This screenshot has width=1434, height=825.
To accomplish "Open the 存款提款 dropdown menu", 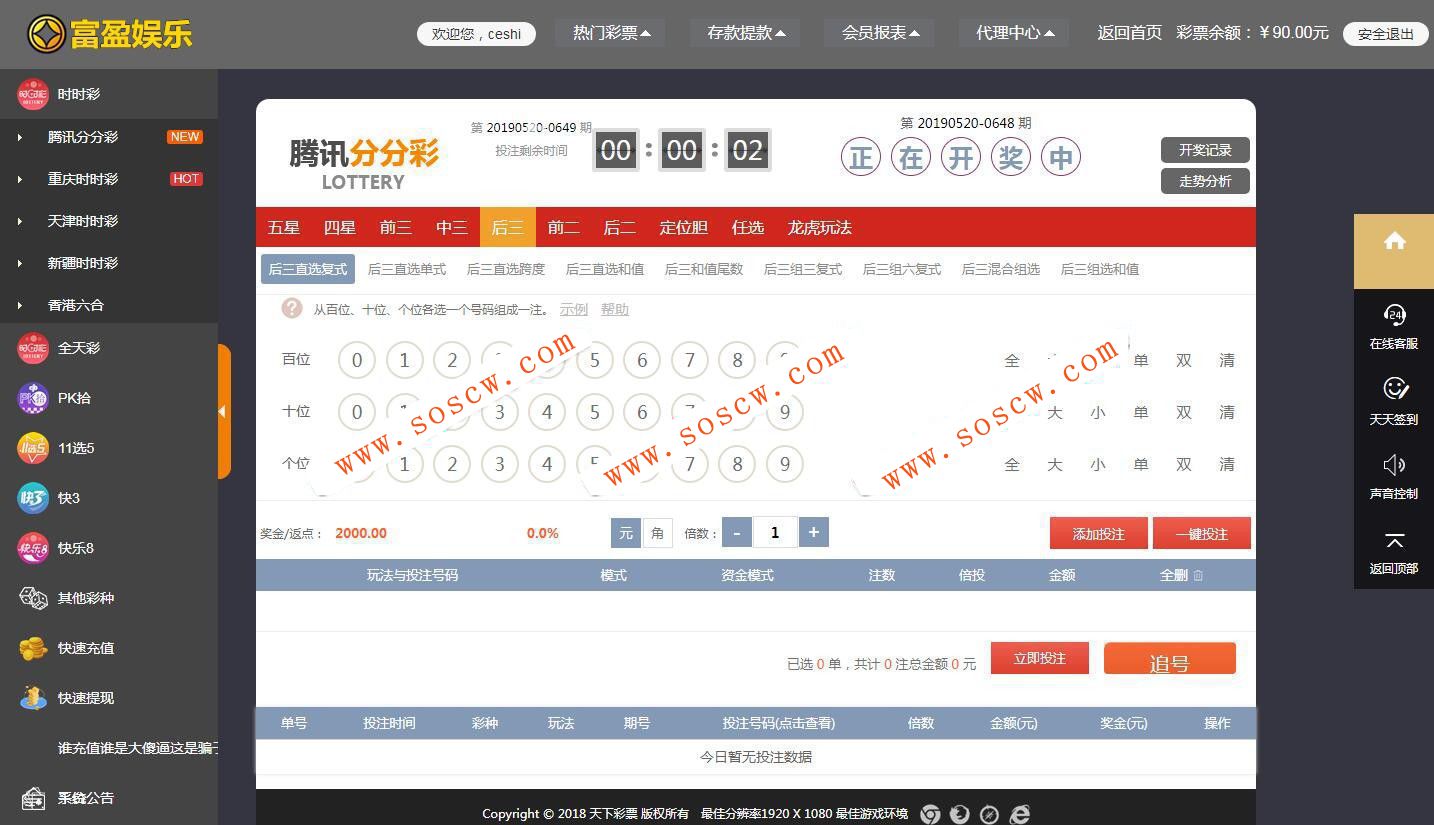I will point(745,33).
